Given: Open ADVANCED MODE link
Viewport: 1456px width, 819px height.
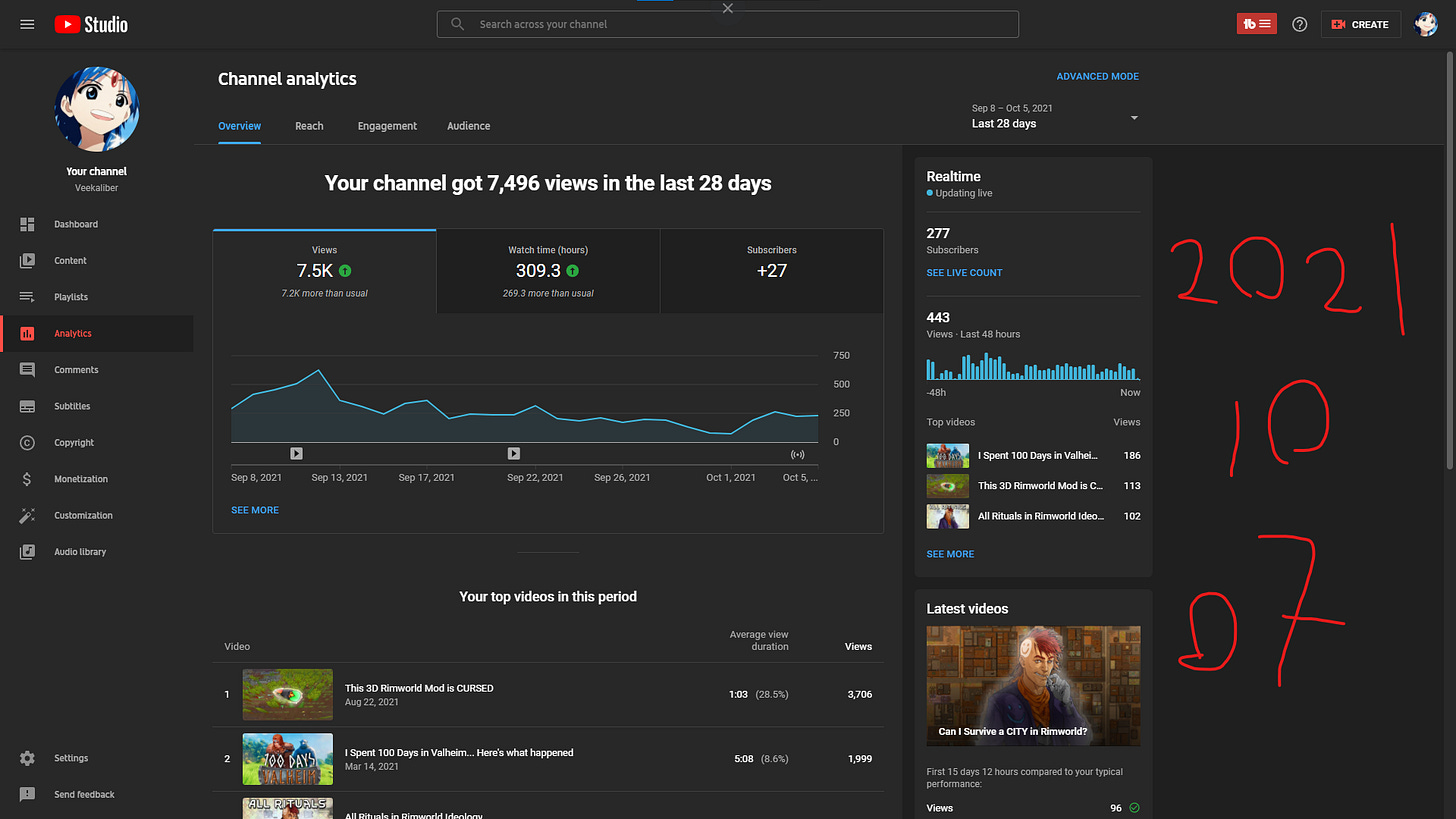Looking at the screenshot, I should 1097,76.
